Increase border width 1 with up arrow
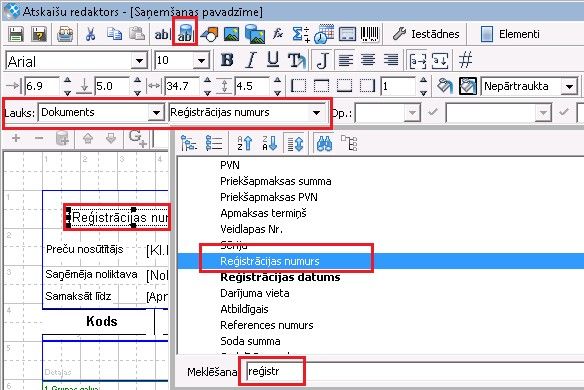 click(423, 81)
